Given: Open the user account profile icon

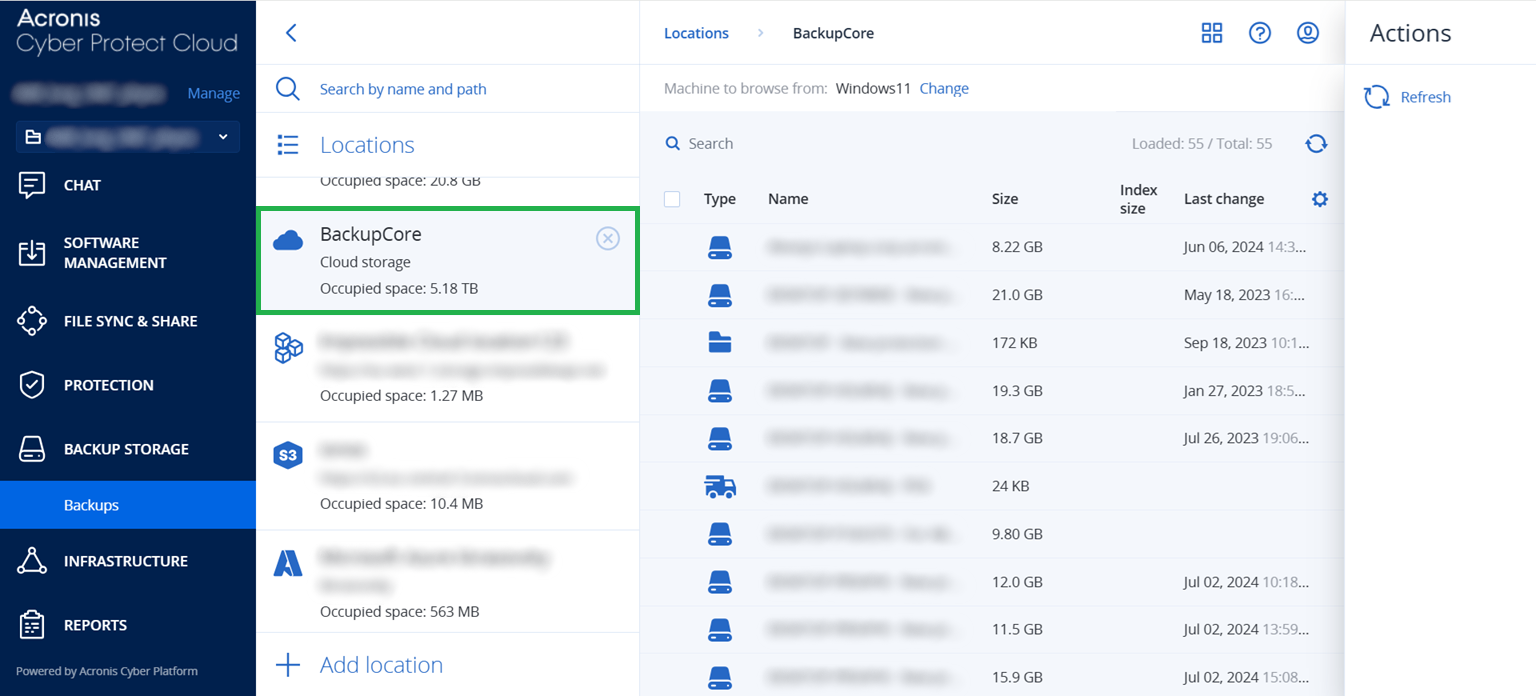Looking at the screenshot, I should (1307, 33).
